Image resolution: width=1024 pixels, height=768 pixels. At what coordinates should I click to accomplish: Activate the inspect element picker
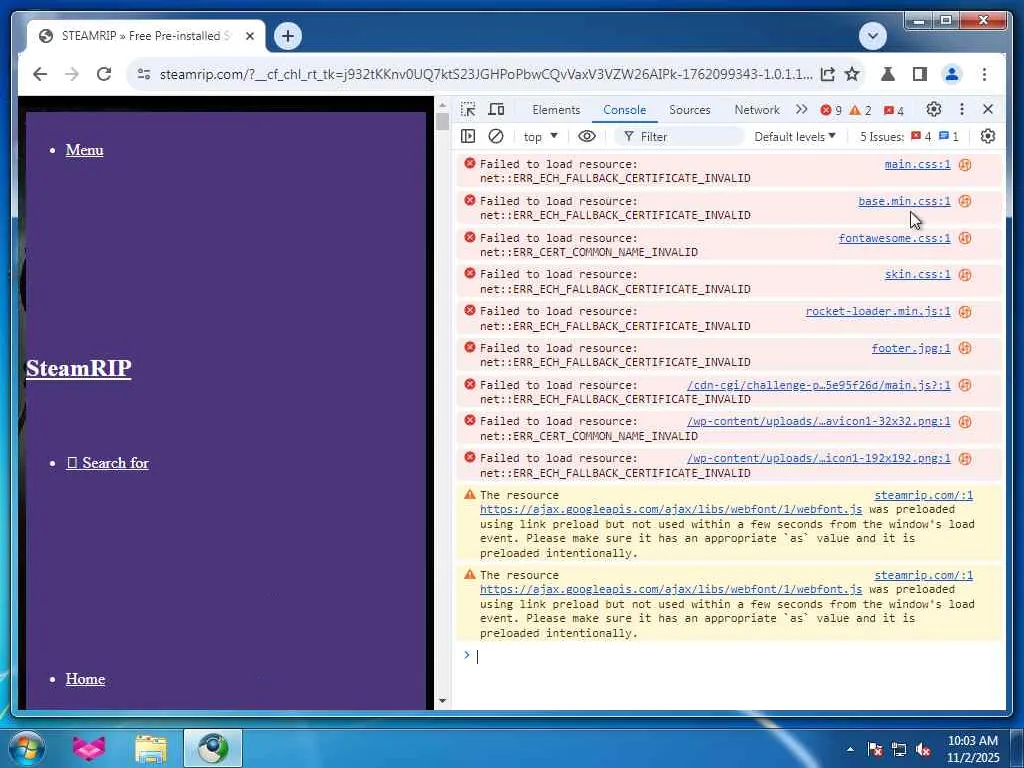tap(468, 109)
